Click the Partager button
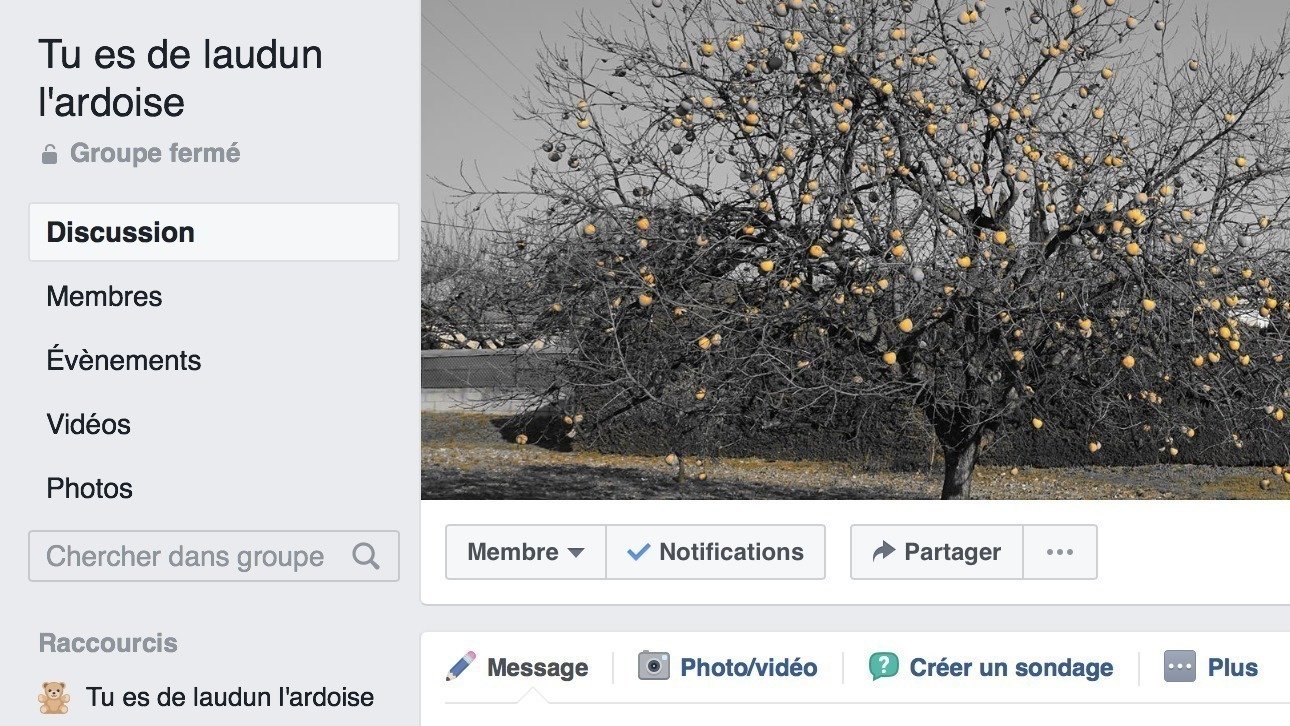Viewport: 1290px width, 726px height. tap(937, 552)
